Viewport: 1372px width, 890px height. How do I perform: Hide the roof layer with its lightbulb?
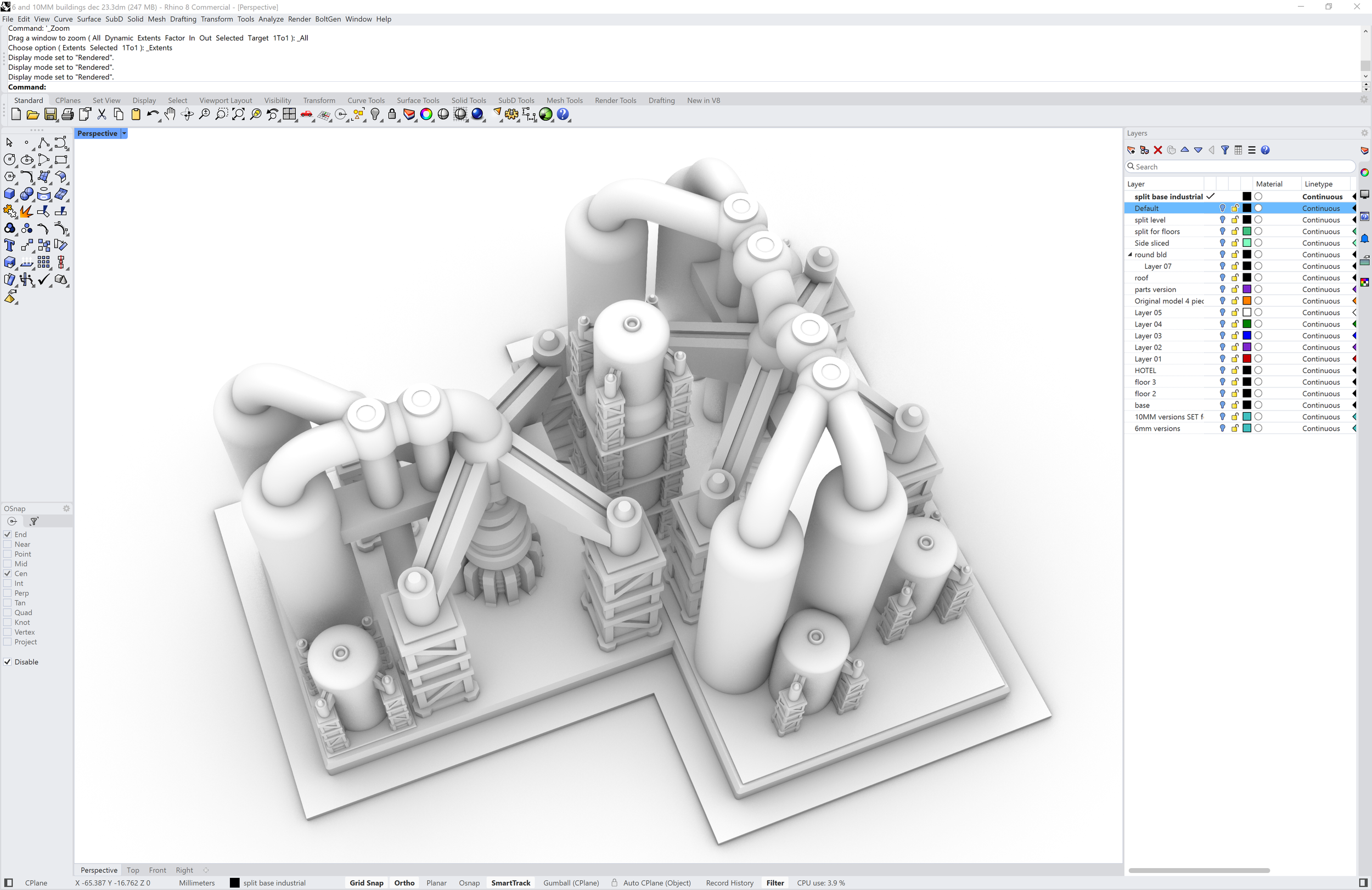click(1222, 277)
